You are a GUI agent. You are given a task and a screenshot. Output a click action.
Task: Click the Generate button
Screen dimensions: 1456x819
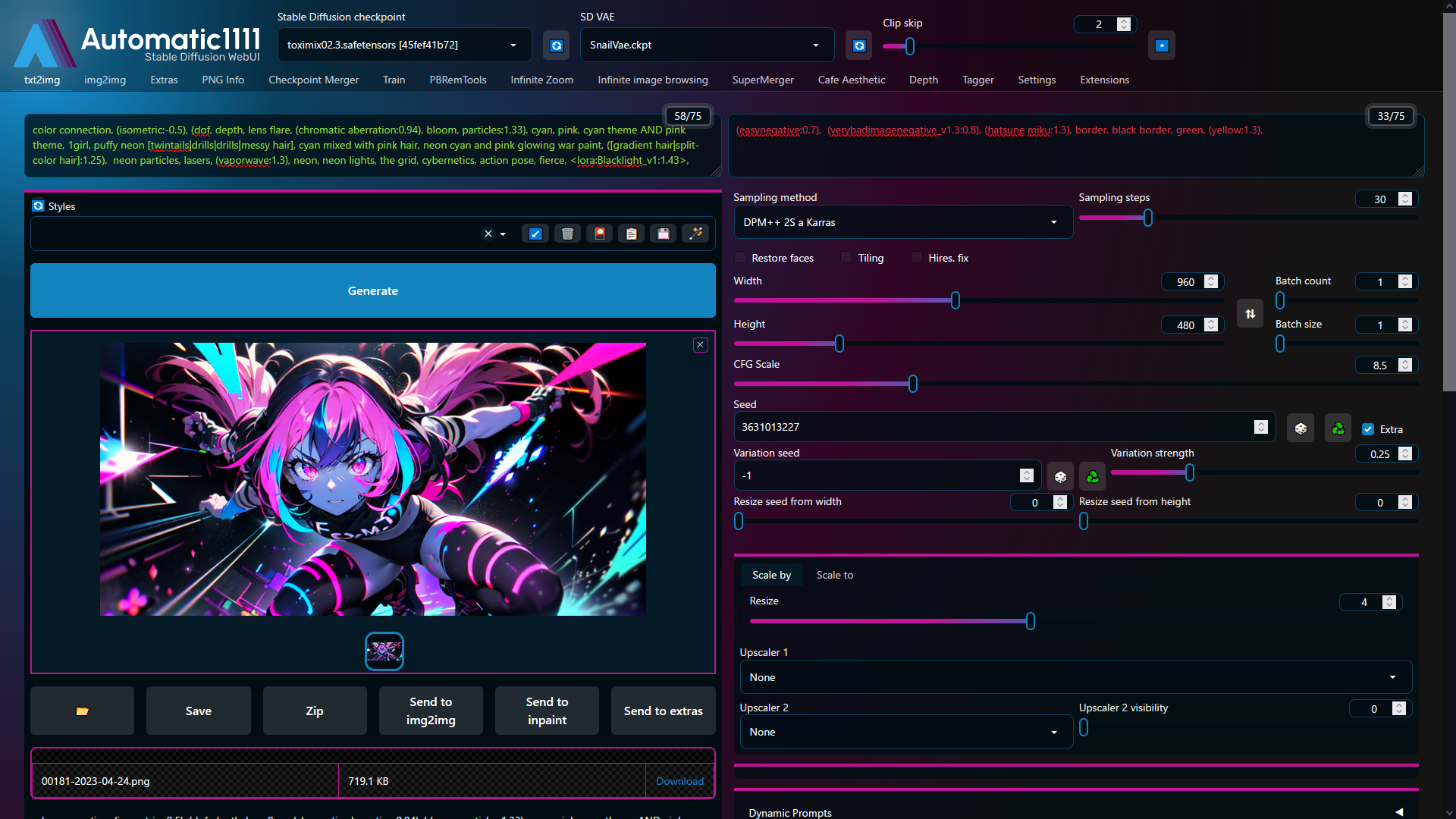(372, 290)
